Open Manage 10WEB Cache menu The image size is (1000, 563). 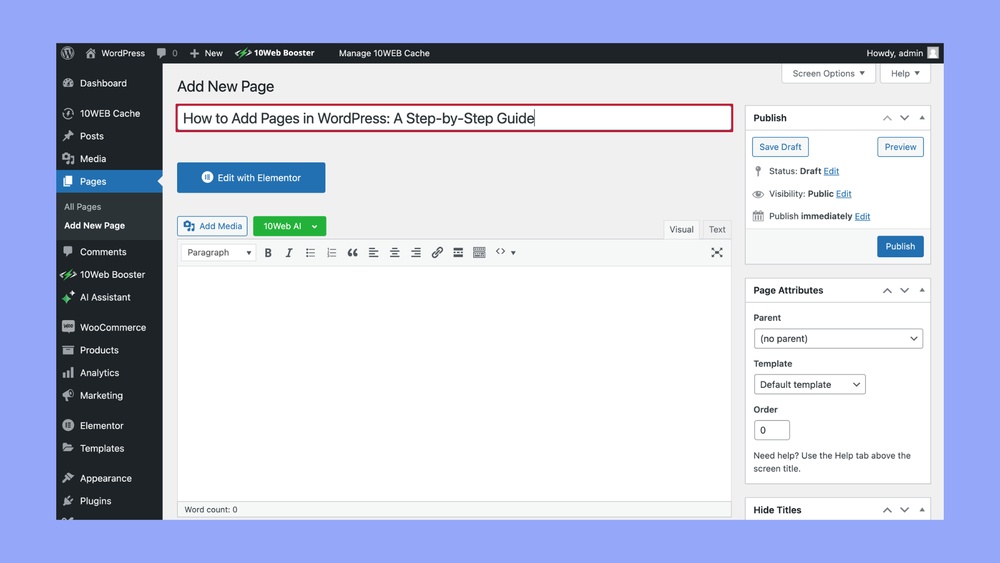384,53
